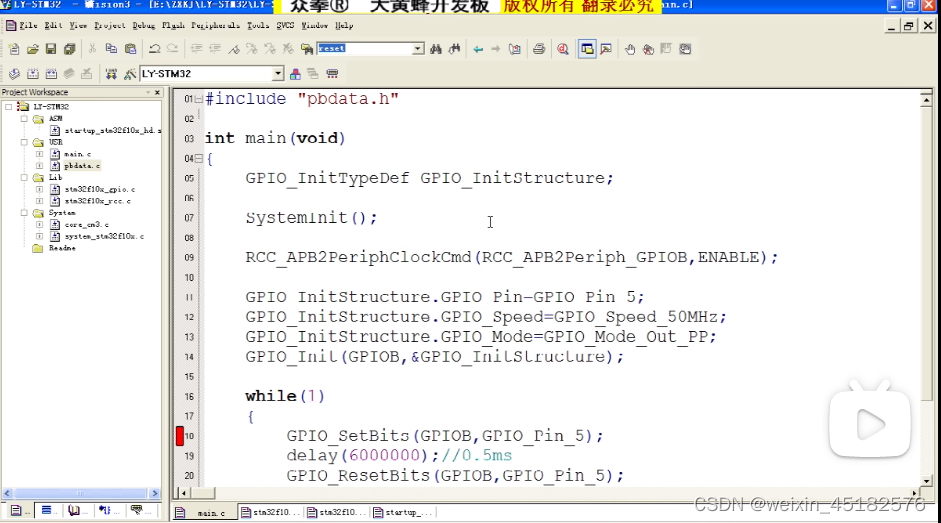The image size is (941, 523).
Task: Click the Copy icon in toolbar
Action: (x=111, y=49)
